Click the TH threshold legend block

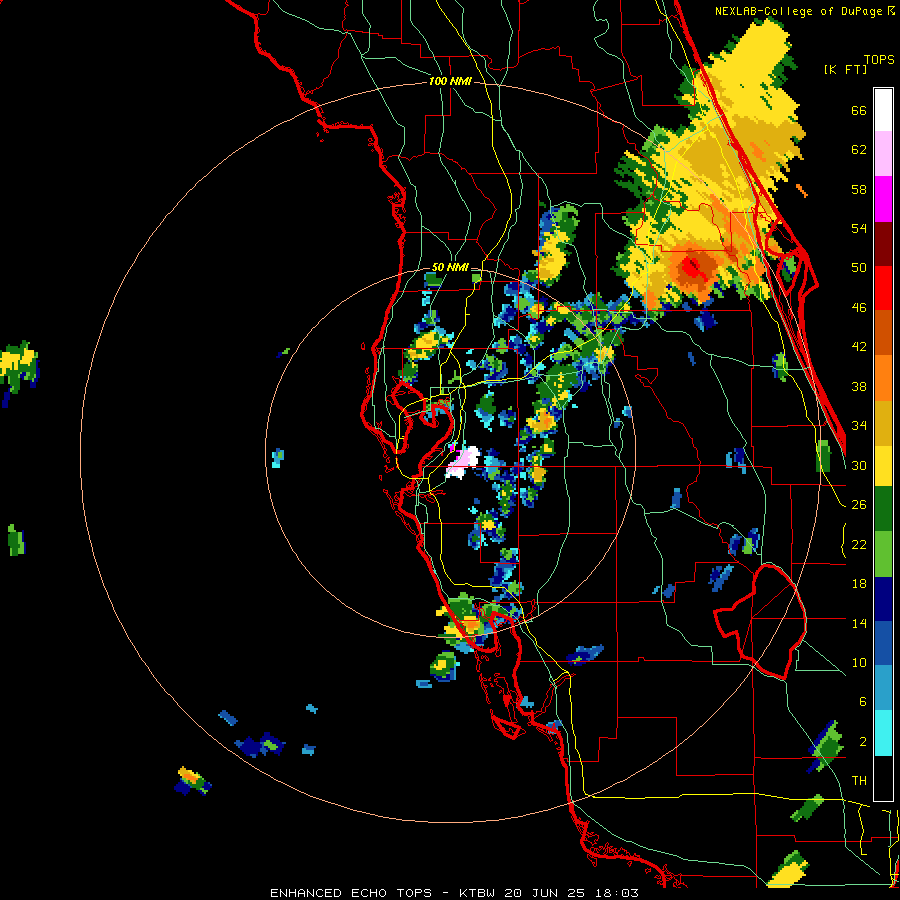pyautogui.click(x=883, y=778)
